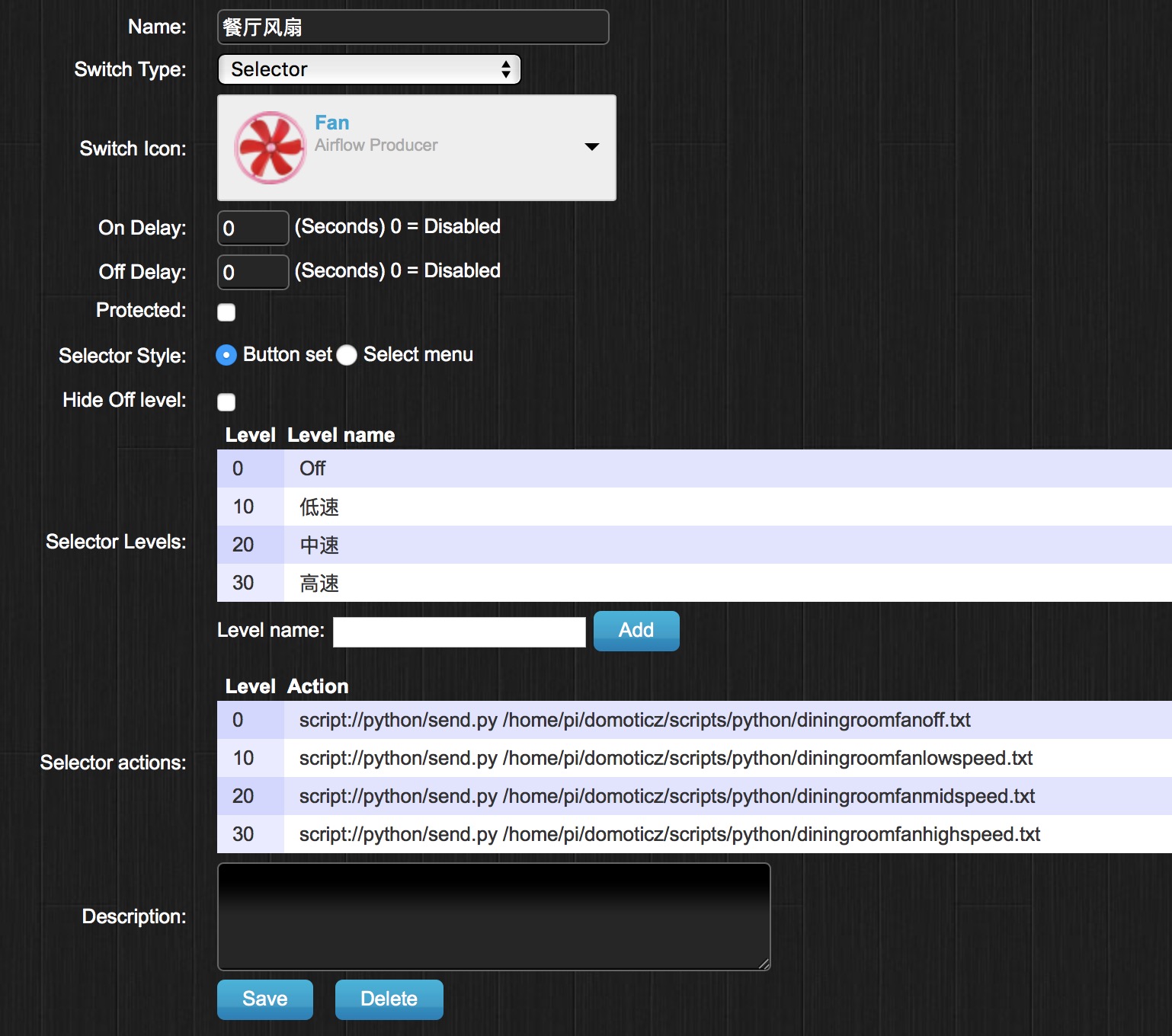Select the 中速 level name row
1172x1036 pixels.
click(x=694, y=545)
